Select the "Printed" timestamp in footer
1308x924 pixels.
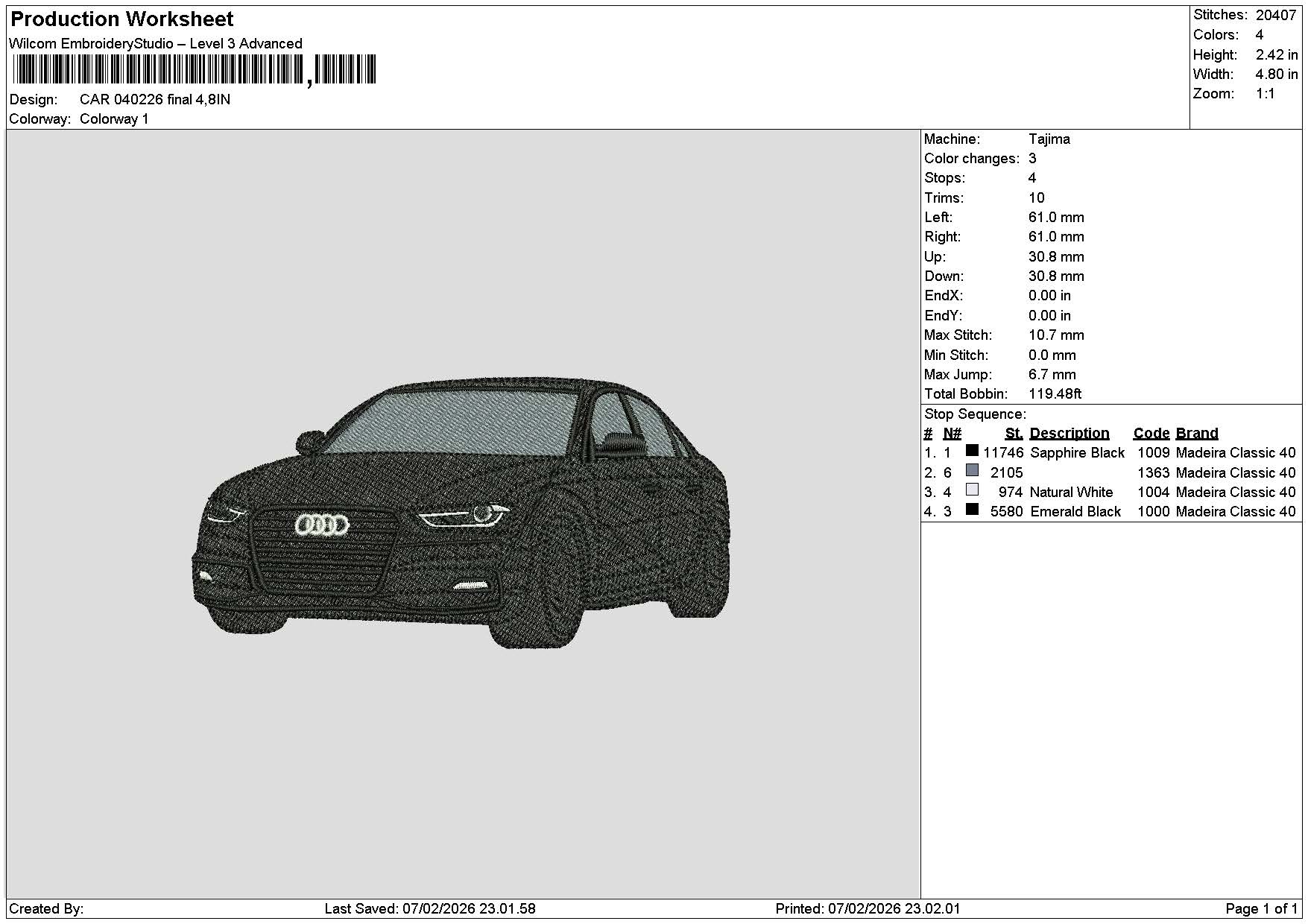point(868,908)
